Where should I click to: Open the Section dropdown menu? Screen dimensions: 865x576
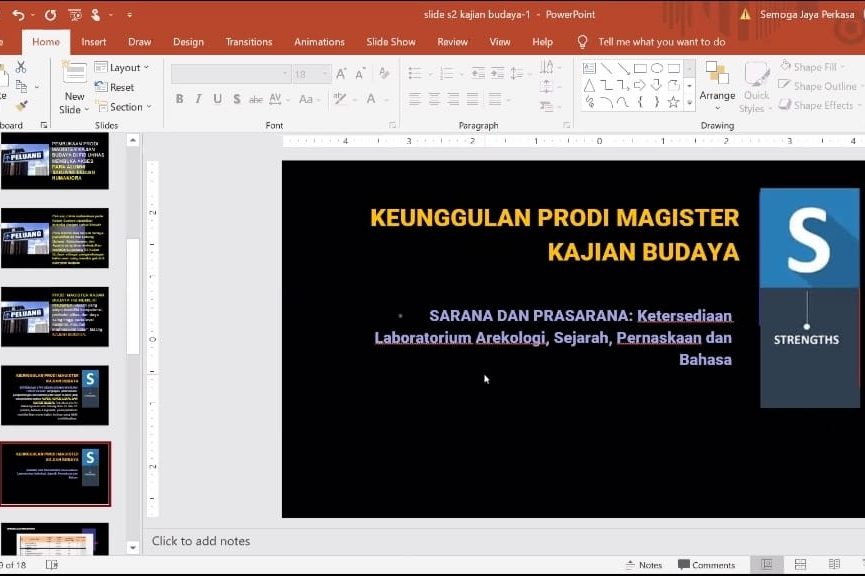[x=123, y=107]
